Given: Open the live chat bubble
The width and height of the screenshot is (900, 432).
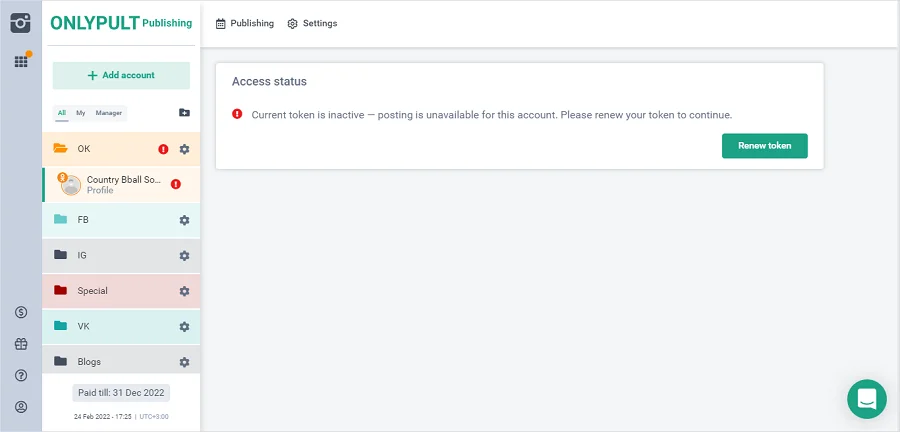Looking at the screenshot, I should [x=866, y=398].
